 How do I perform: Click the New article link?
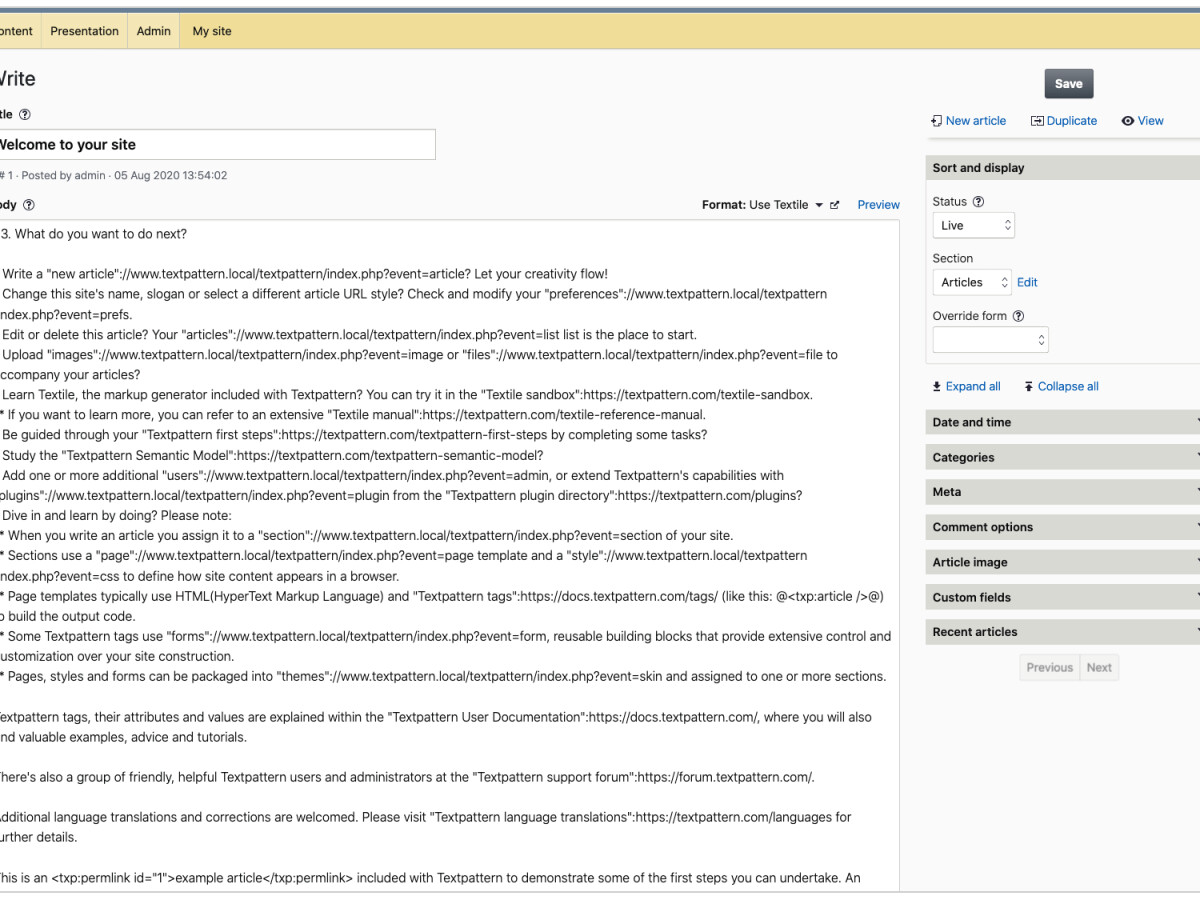(968, 121)
